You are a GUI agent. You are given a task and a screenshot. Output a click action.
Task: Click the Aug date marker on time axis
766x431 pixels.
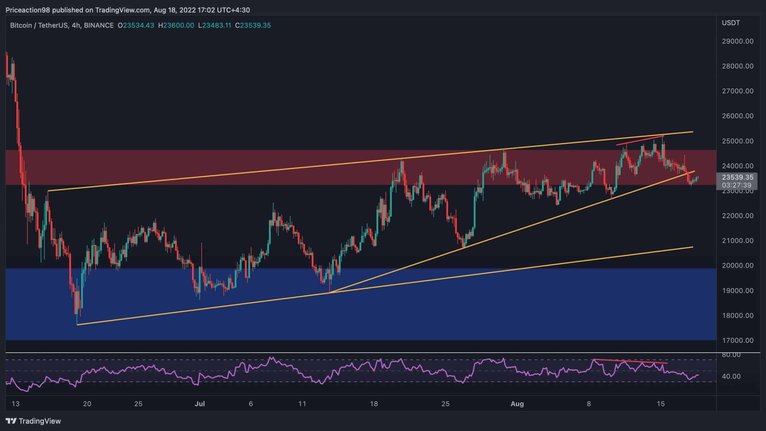[517, 404]
